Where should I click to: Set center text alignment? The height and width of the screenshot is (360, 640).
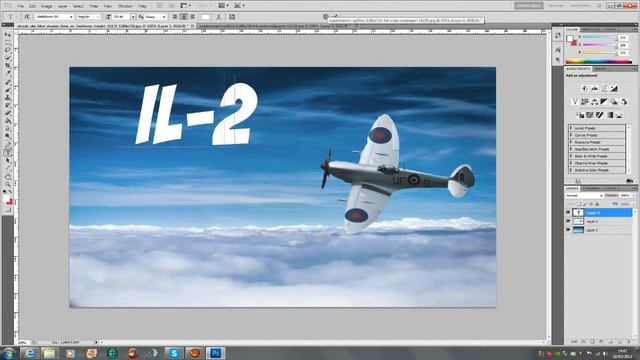184,17
